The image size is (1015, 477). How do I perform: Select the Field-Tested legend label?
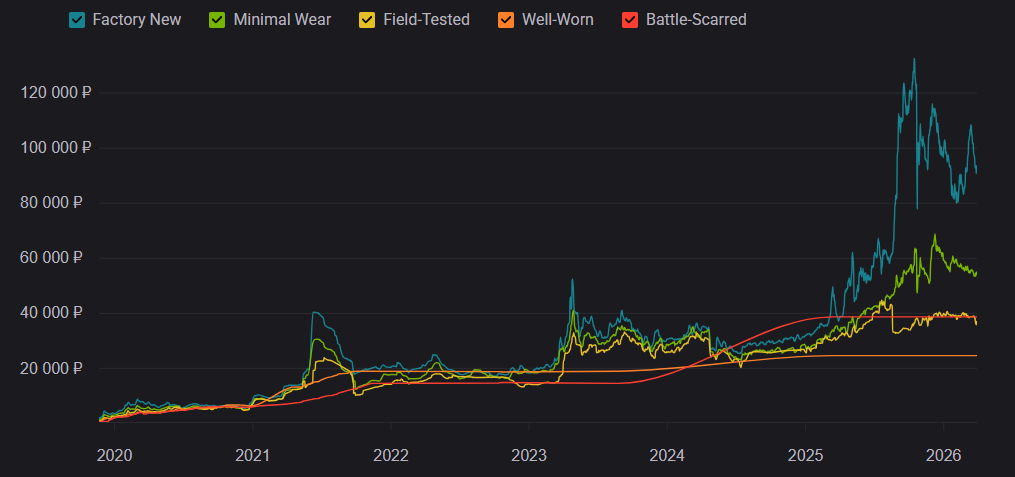point(426,20)
